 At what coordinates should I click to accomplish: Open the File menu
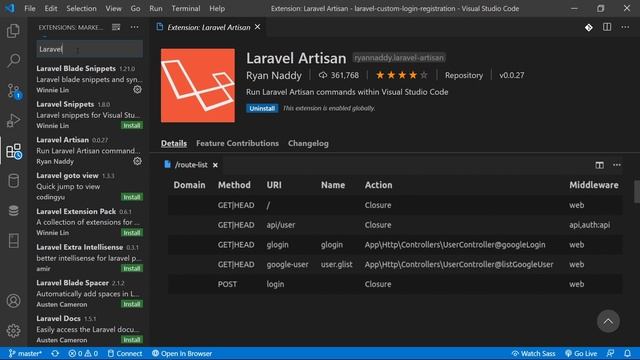[x=30, y=8]
